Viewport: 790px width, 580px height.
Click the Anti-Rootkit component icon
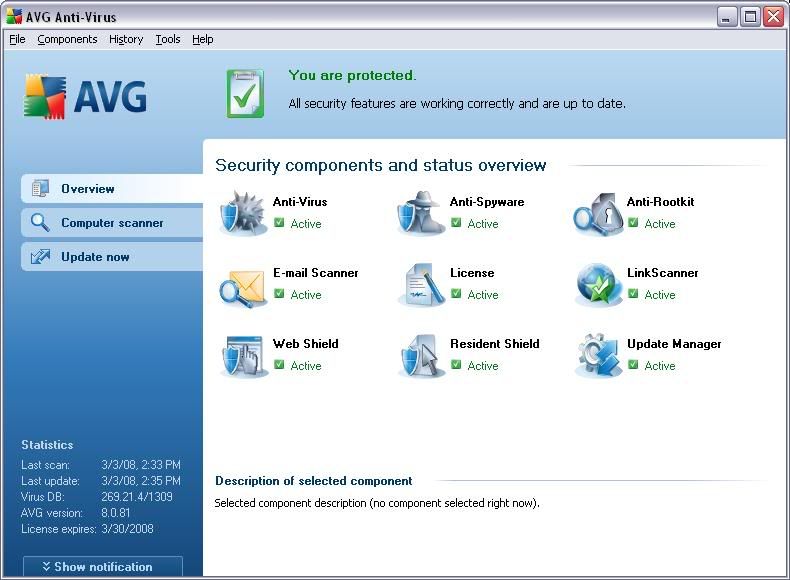tap(598, 212)
